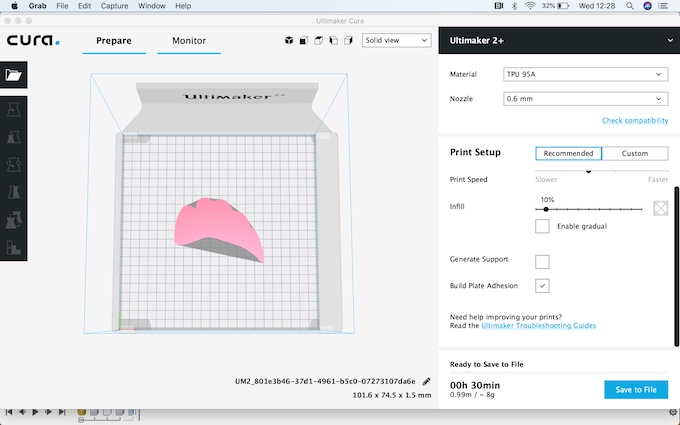Step forward one frame in background bar

pyautogui.click(x=49, y=412)
